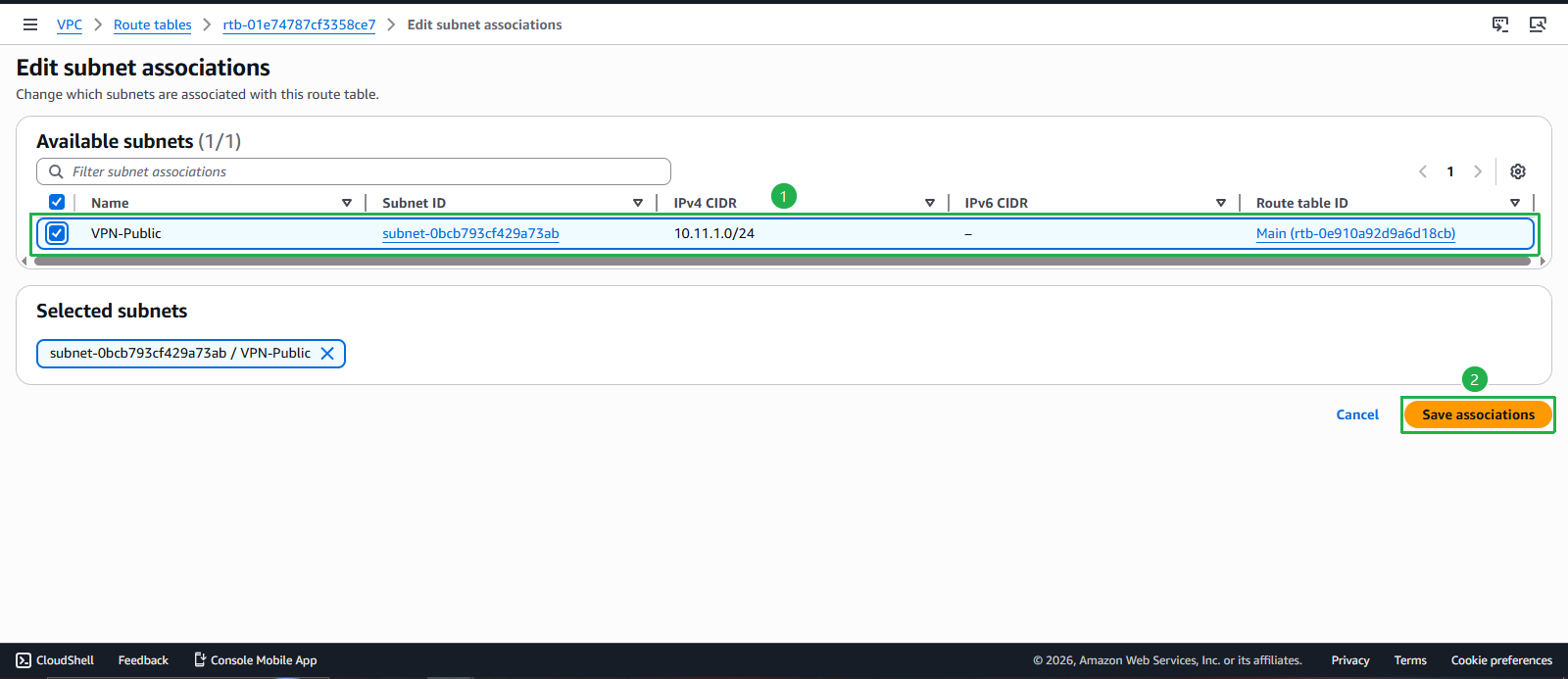Open table preferences gear icon
1568x679 pixels.
pos(1518,171)
